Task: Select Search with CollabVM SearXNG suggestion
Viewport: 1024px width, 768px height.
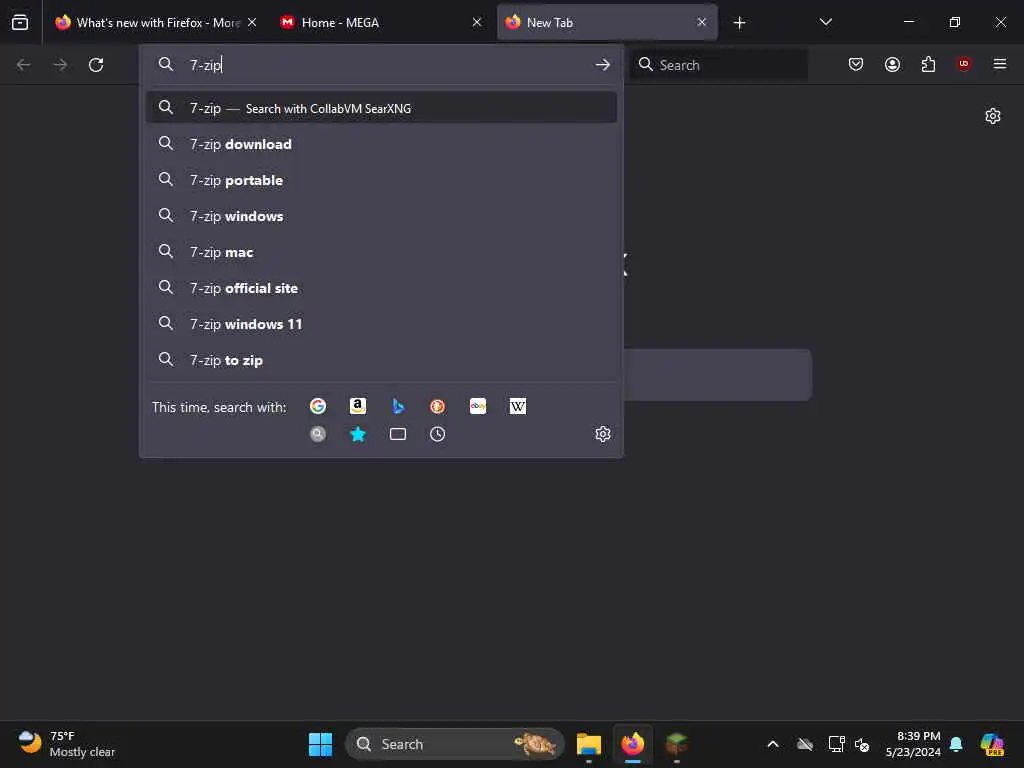Action: [381, 108]
